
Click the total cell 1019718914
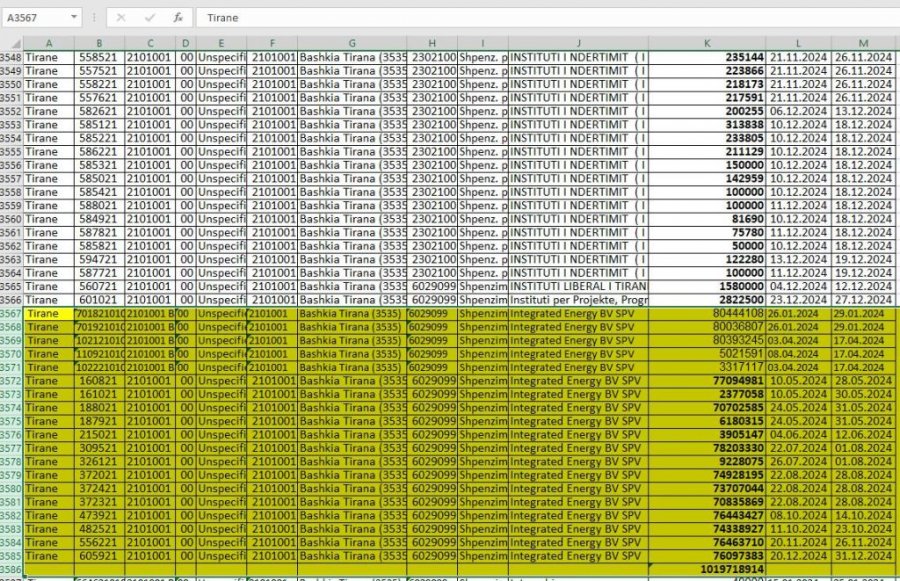(708, 569)
